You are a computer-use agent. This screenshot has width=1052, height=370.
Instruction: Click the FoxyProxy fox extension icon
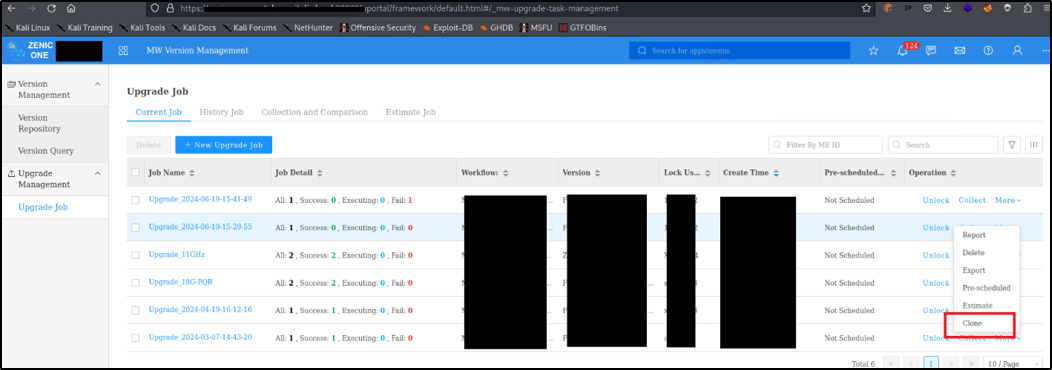987,9
